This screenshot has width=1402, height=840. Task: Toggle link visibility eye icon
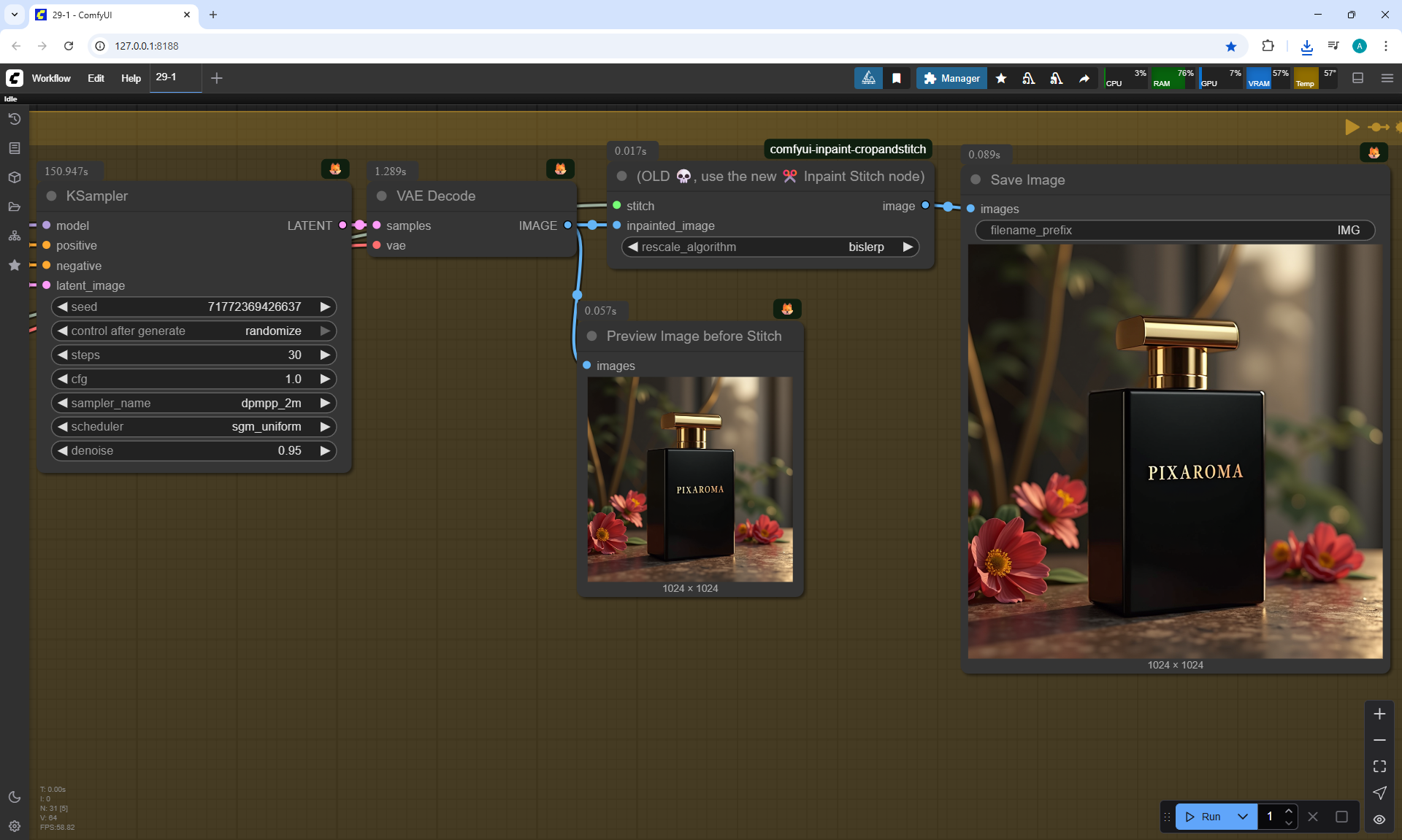tap(1379, 819)
